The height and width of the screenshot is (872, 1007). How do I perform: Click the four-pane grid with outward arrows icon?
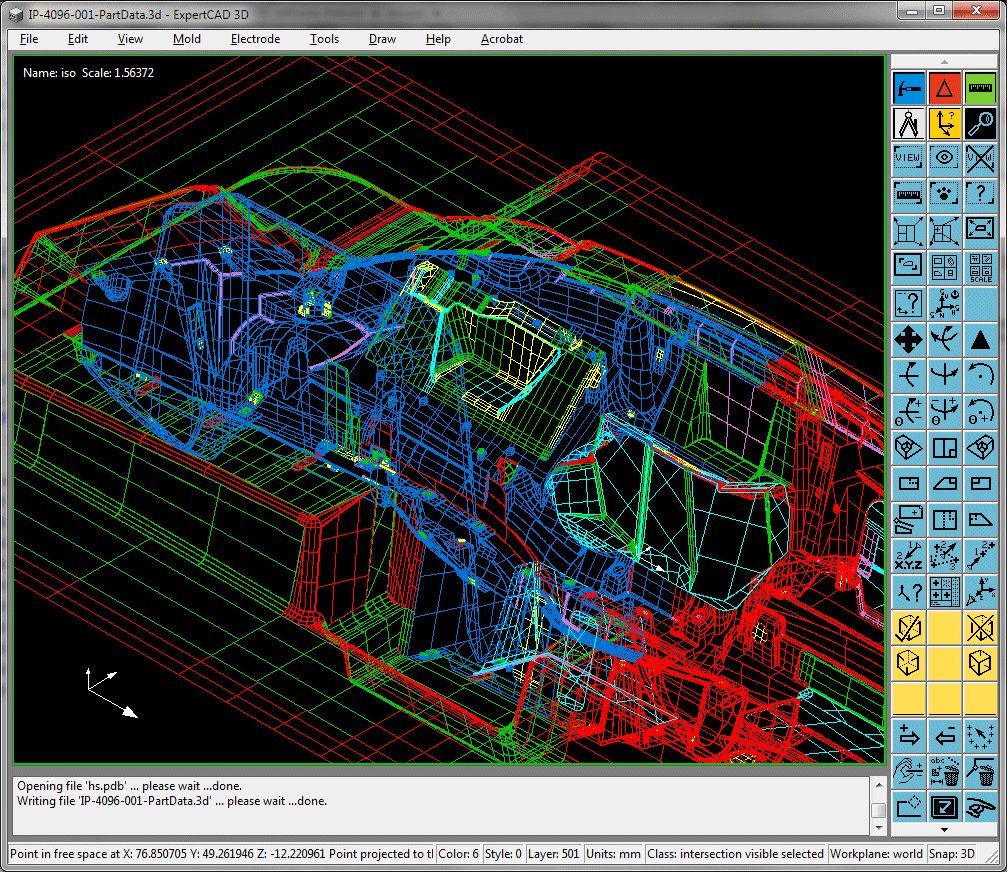(x=908, y=231)
